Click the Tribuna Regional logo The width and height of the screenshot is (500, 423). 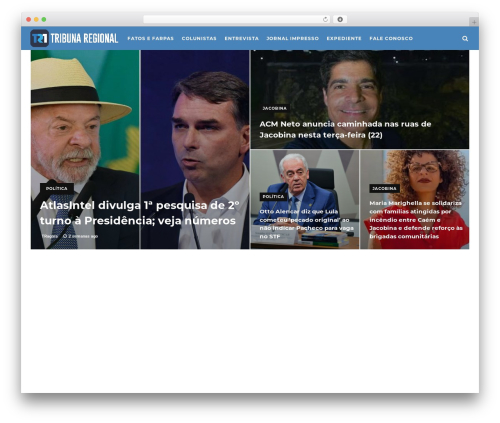[74, 38]
